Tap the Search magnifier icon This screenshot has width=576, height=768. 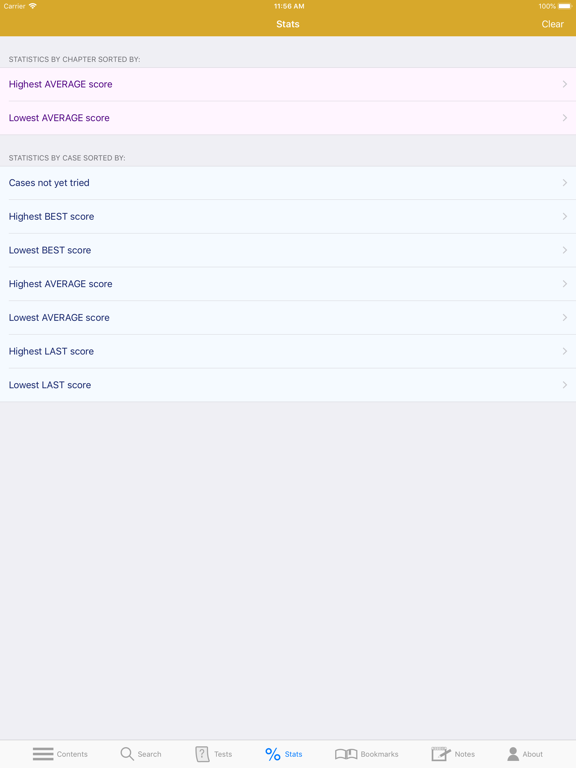(127, 754)
